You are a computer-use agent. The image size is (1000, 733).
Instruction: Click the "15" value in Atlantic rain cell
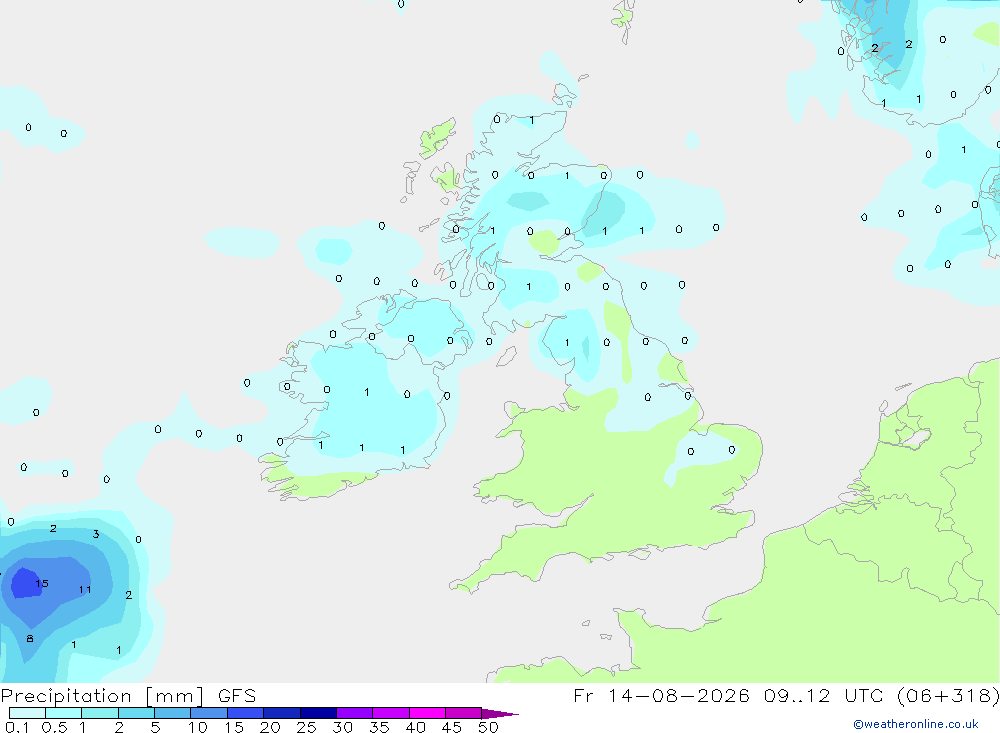click(x=42, y=583)
